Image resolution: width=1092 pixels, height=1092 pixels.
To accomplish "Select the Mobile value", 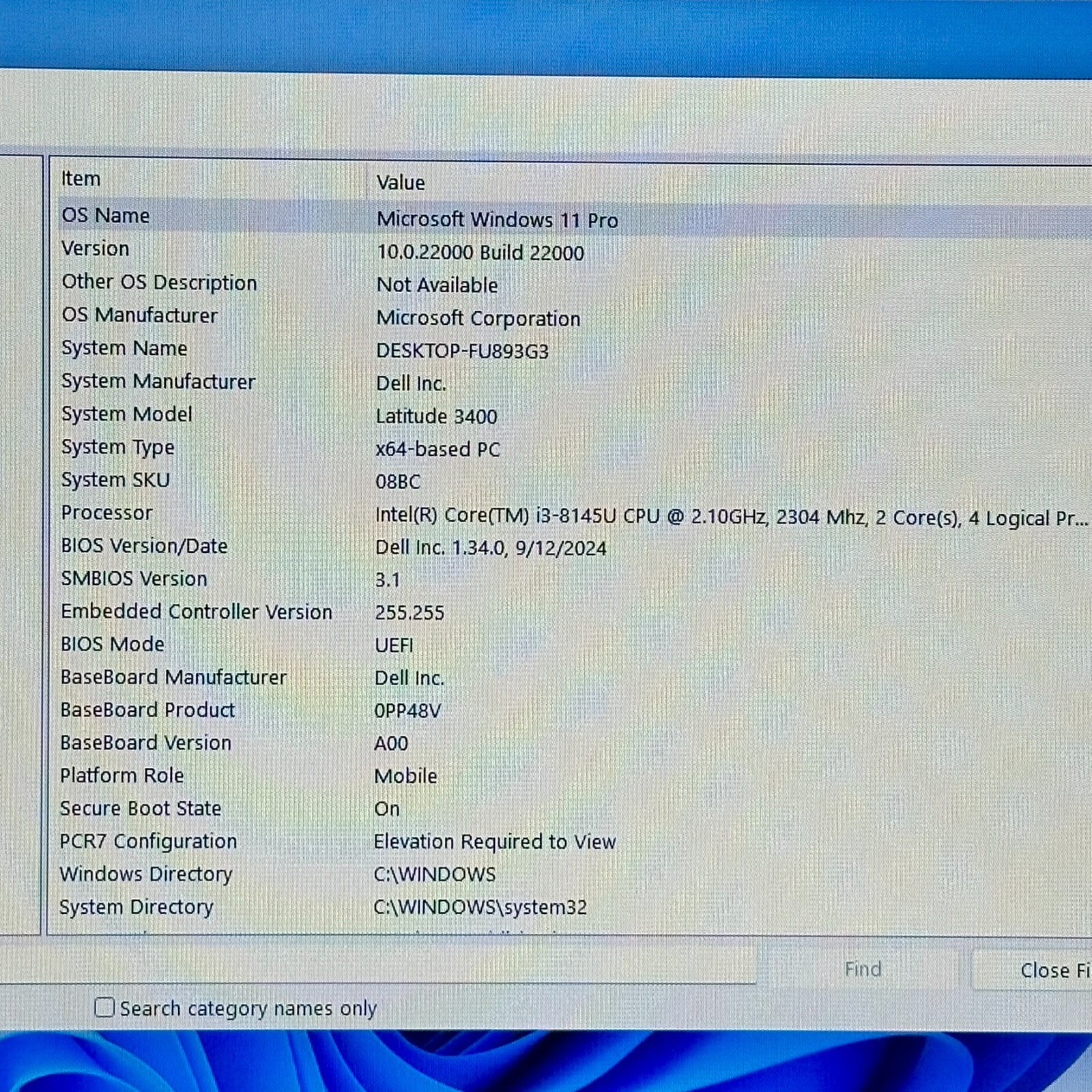I will coord(405,776).
